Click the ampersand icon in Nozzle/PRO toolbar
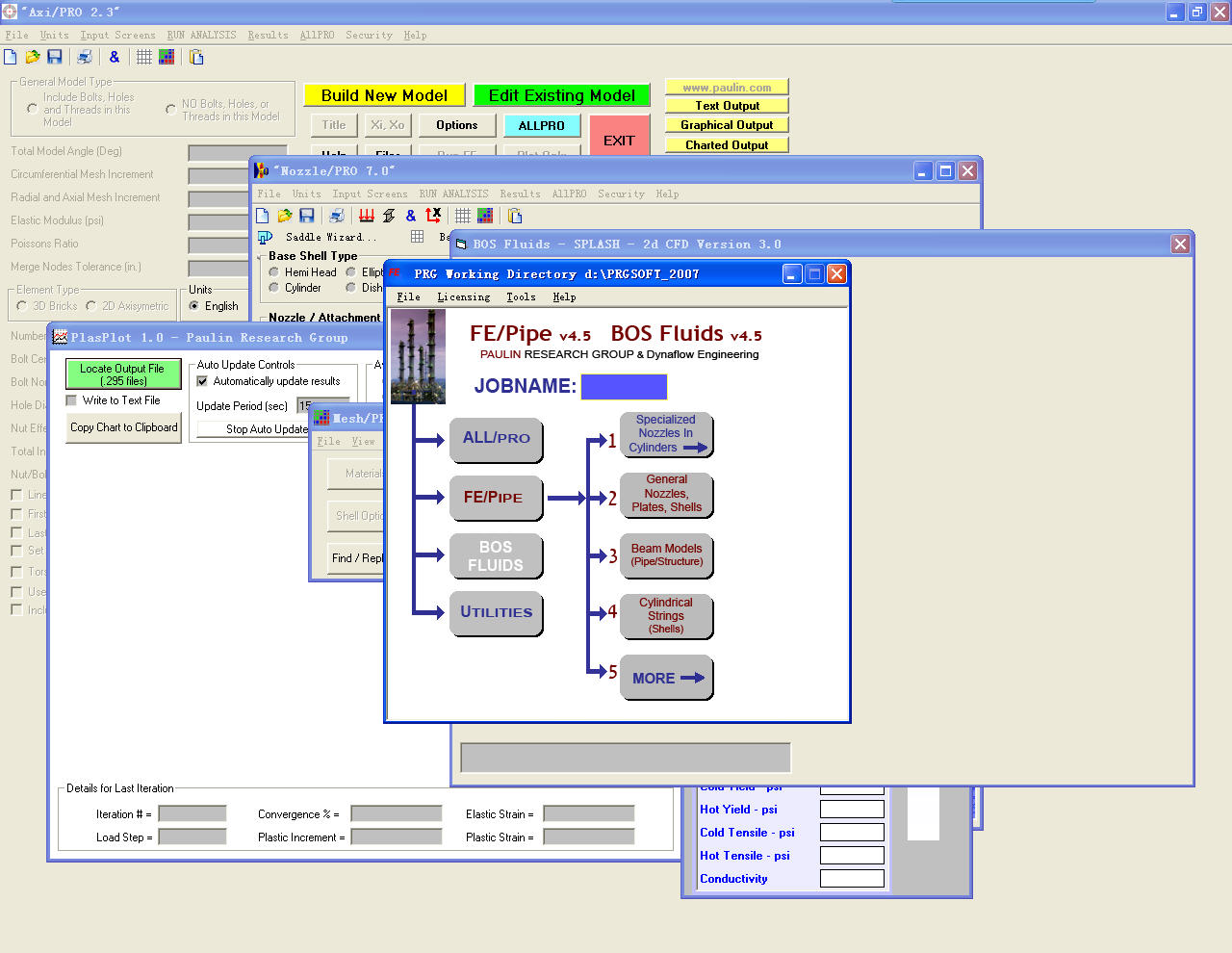 [411, 216]
